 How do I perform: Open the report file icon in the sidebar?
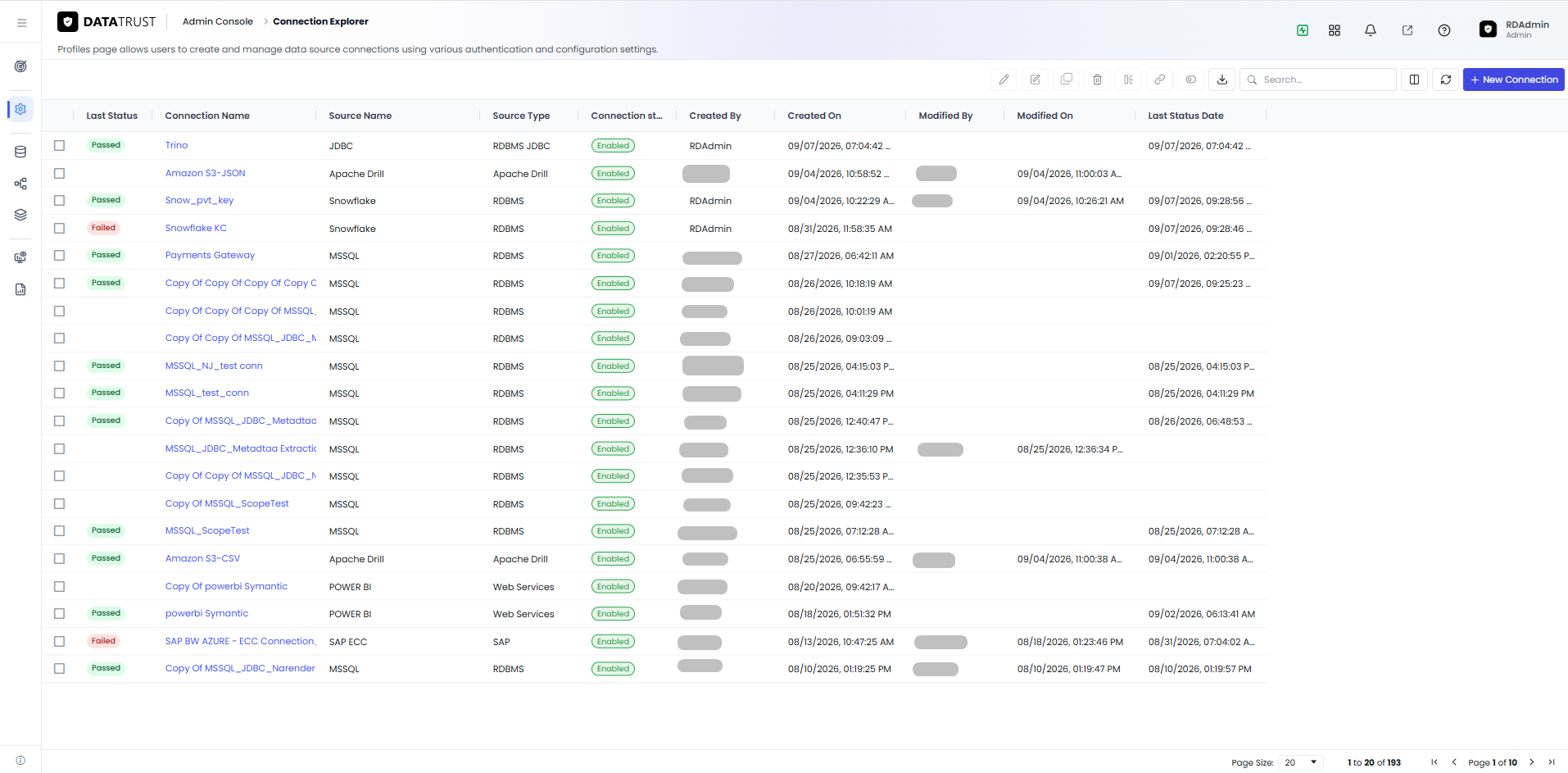coord(20,289)
